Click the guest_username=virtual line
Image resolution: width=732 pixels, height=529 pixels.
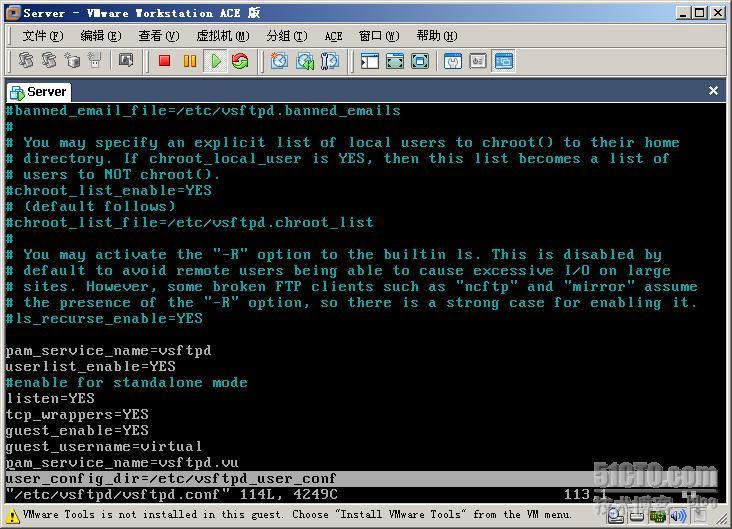pyautogui.click(x=104, y=446)
